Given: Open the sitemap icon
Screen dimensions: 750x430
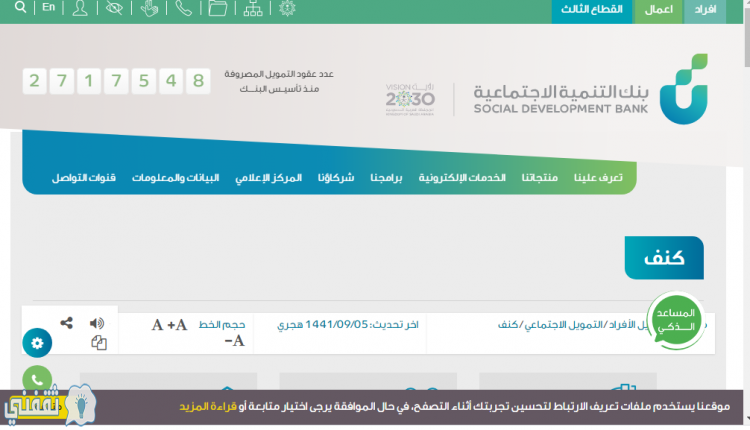Looking at the screenshot, I should click(253, 8).
